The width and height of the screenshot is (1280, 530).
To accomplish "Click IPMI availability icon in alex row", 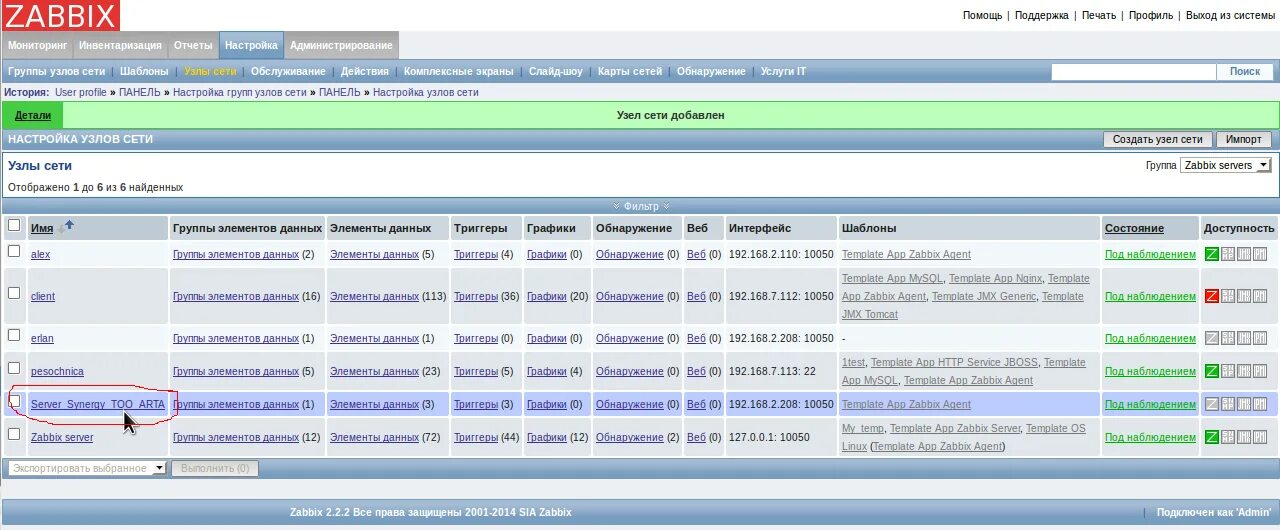I will tap(1260, 254).
